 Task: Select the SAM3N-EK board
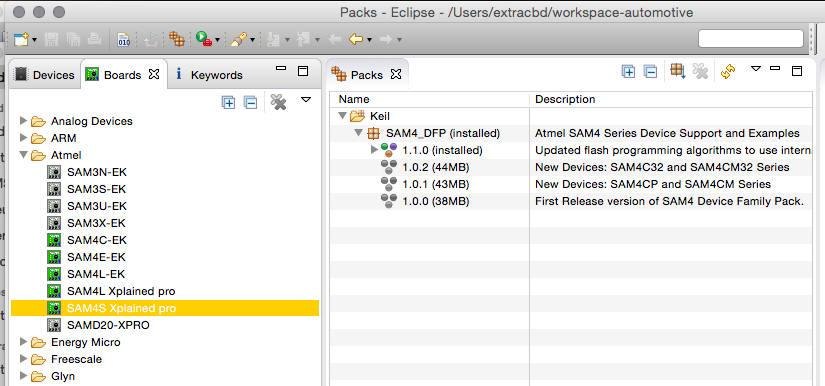97,172
